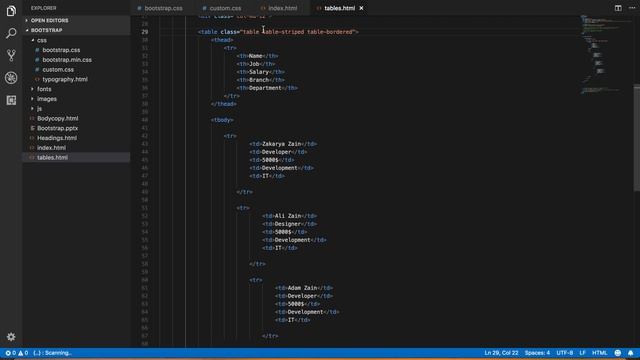
Task: Open index.html in the explorer tree
Action: pyautogui.click(x=51, y=148)
